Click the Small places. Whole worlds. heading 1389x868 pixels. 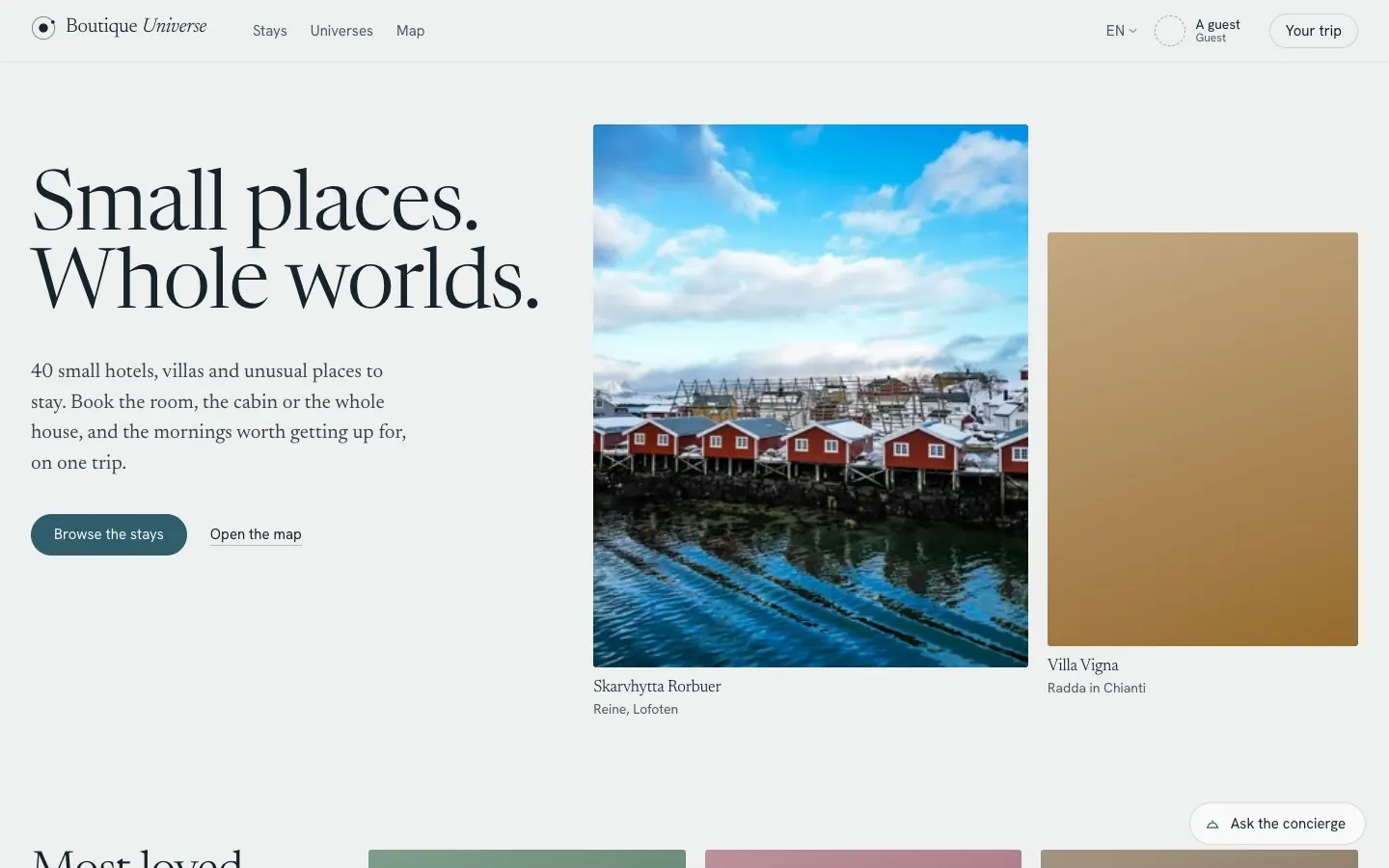point(286,239)
